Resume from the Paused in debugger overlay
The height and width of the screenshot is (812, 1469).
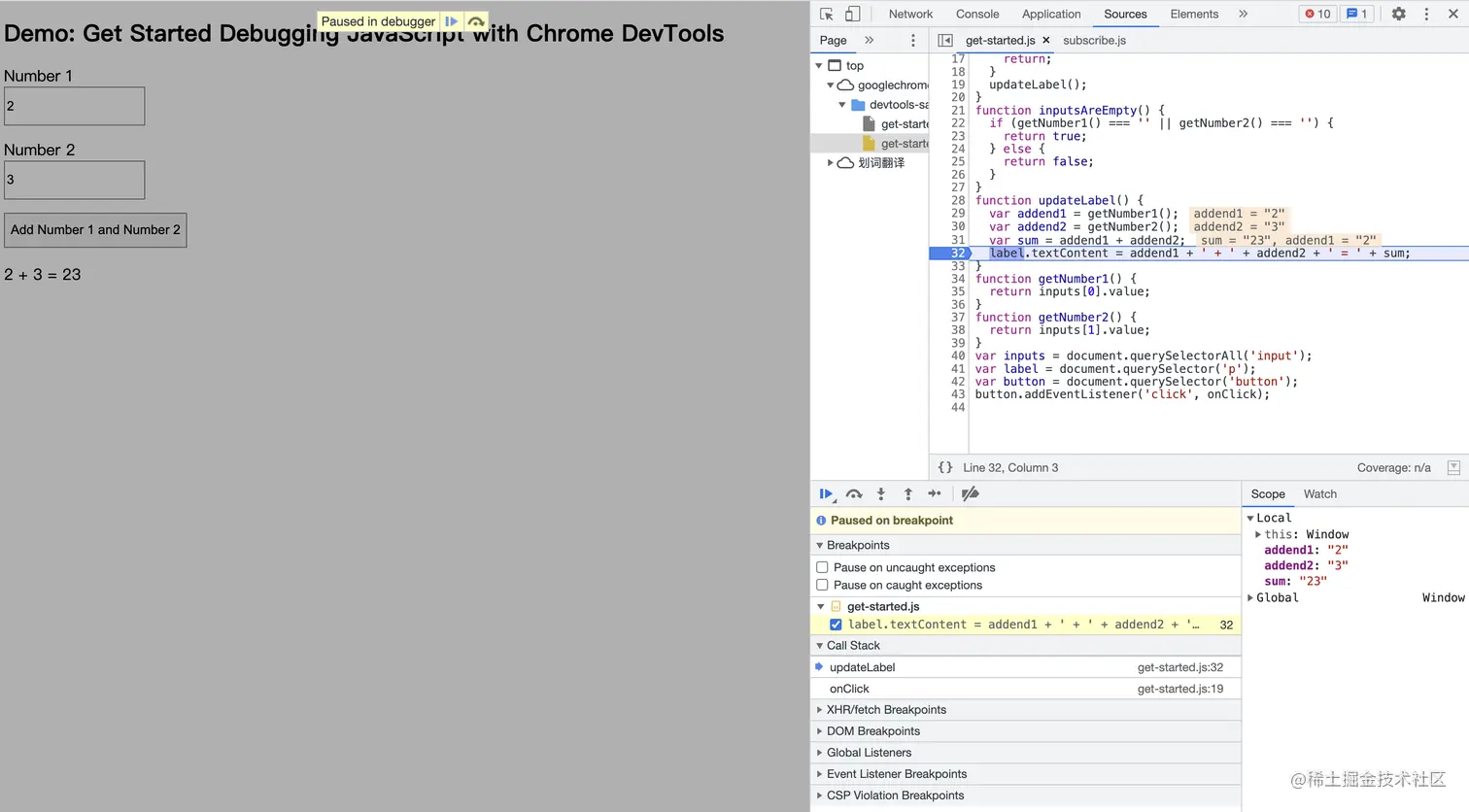452,21
